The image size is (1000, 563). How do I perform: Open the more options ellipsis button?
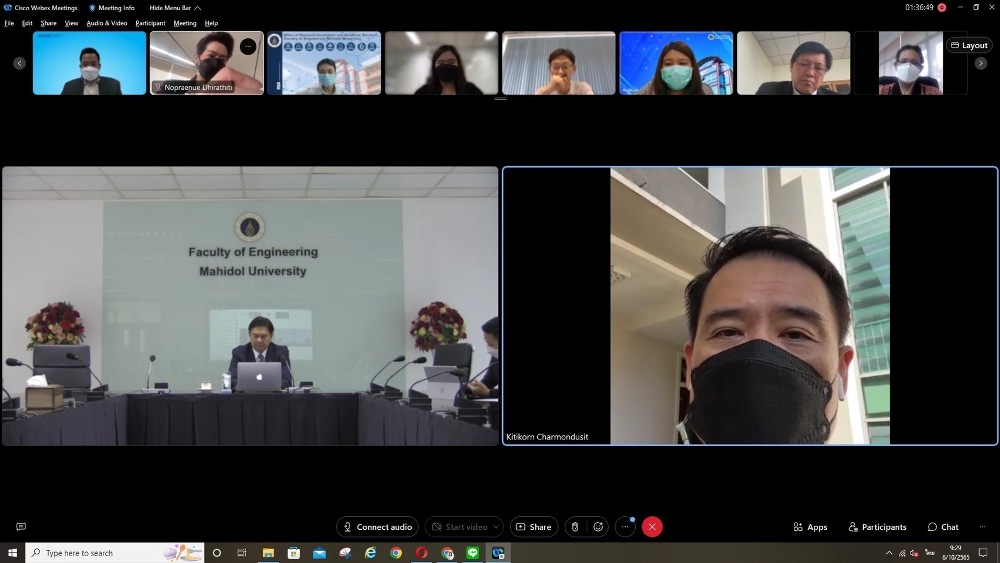tap(625, 527)
